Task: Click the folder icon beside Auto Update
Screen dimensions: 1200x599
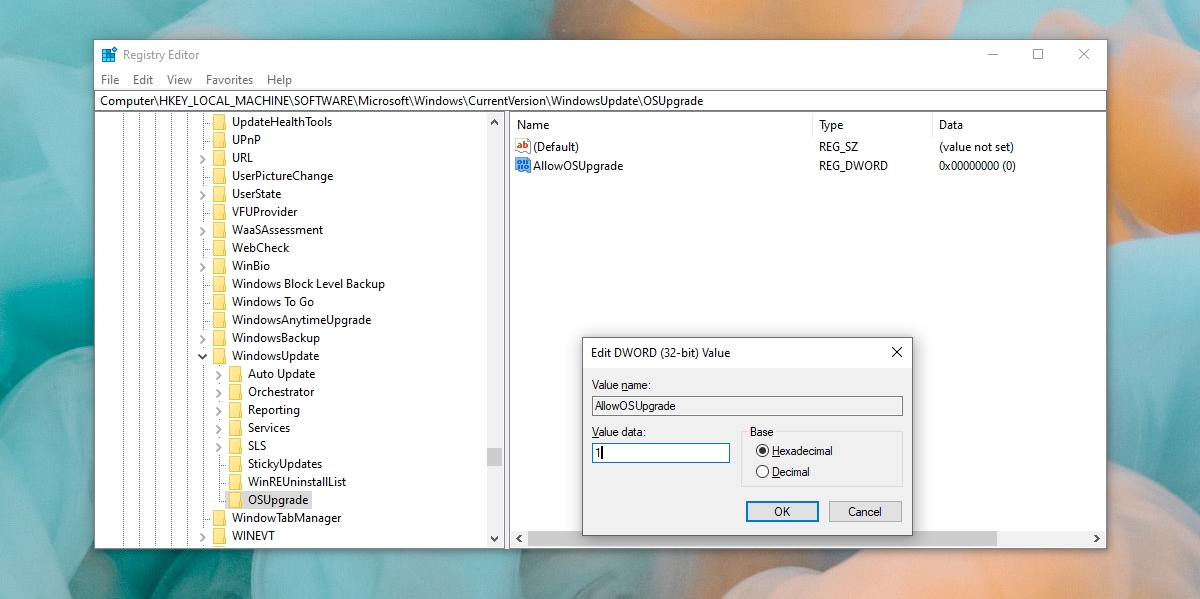Action: click(x=234, y=373)
